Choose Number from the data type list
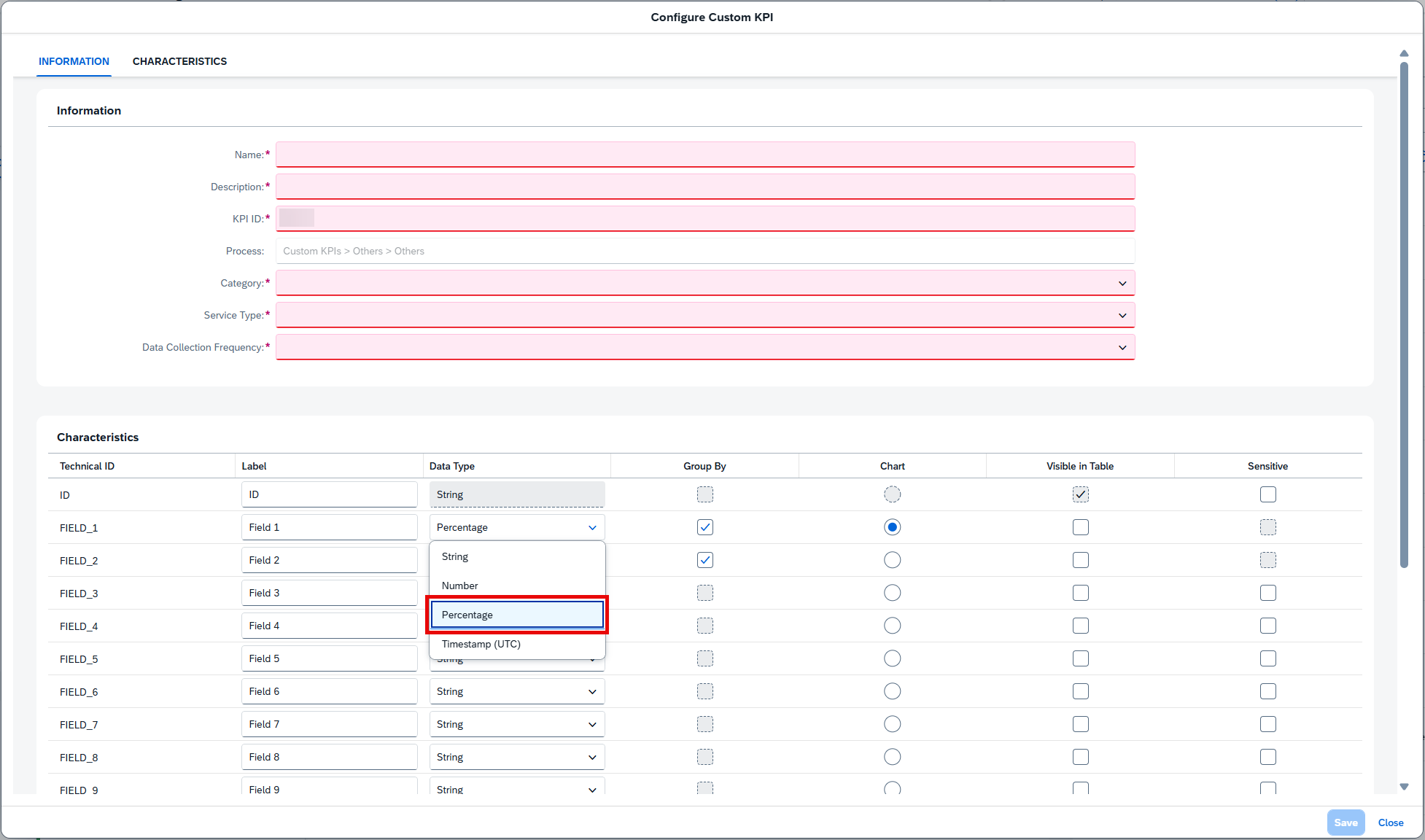This screenshot has height=840, width=1425. click(517, 586)
